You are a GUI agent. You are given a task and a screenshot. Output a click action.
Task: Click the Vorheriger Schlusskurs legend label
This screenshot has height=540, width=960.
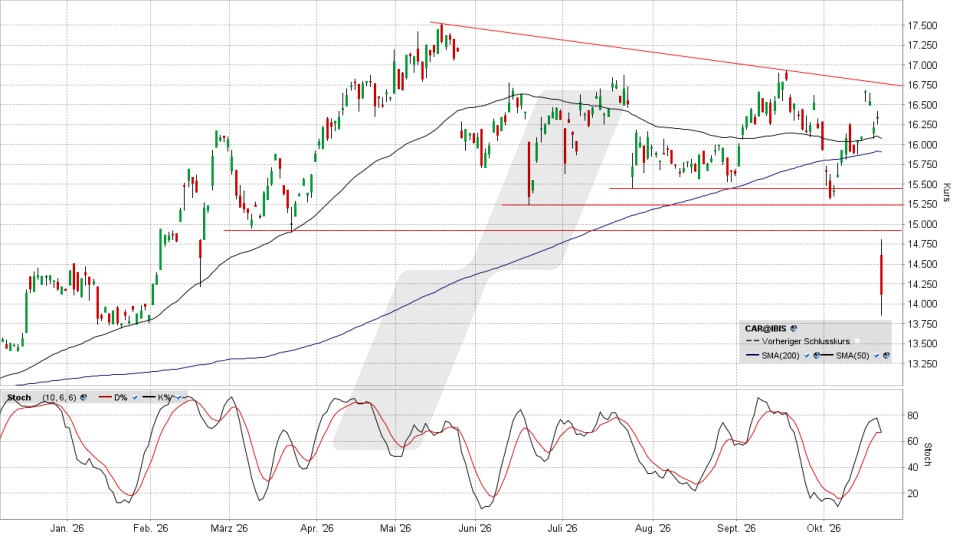pos(806,341)
